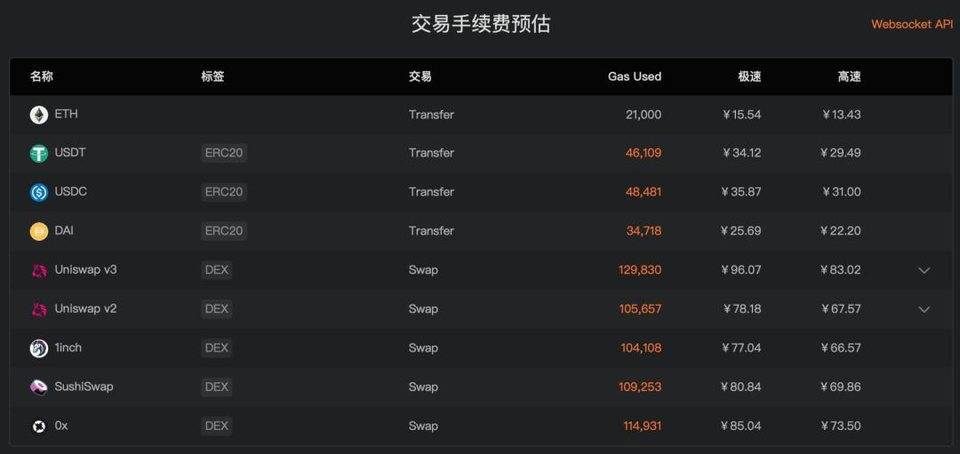Click the 名称 column header
Screen dimensions: 960x454
pos(41,76)
